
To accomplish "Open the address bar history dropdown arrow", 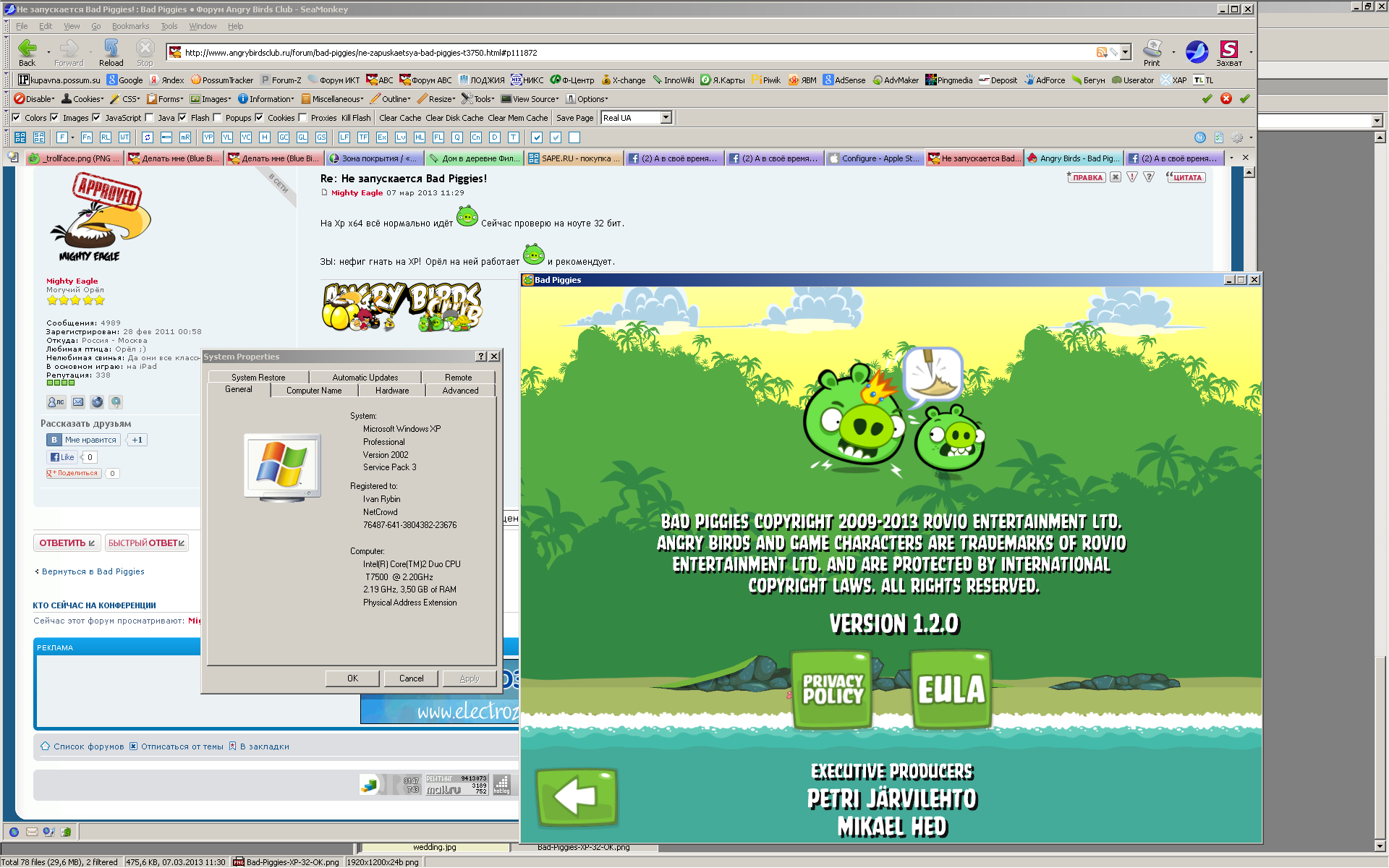I will [1125, 52].
